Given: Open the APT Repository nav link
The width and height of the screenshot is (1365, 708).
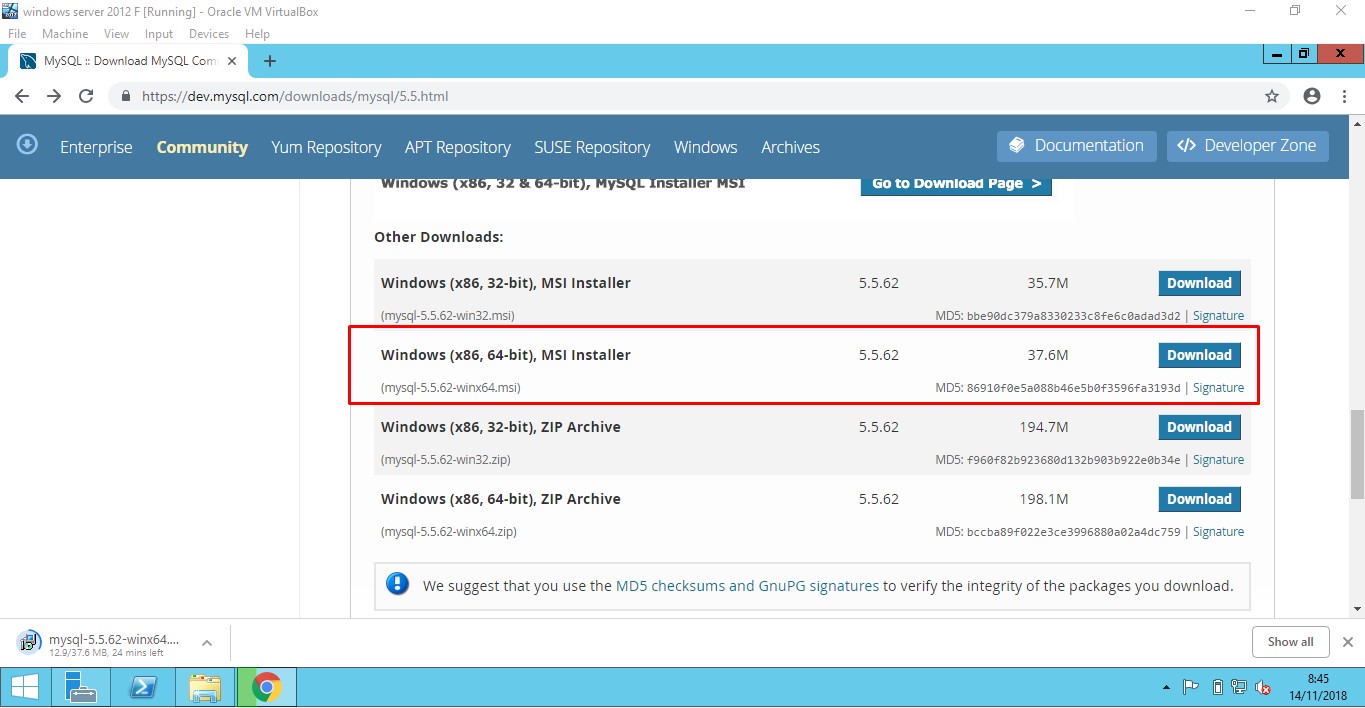Looking at the screenshot, I should click(458, 147).
